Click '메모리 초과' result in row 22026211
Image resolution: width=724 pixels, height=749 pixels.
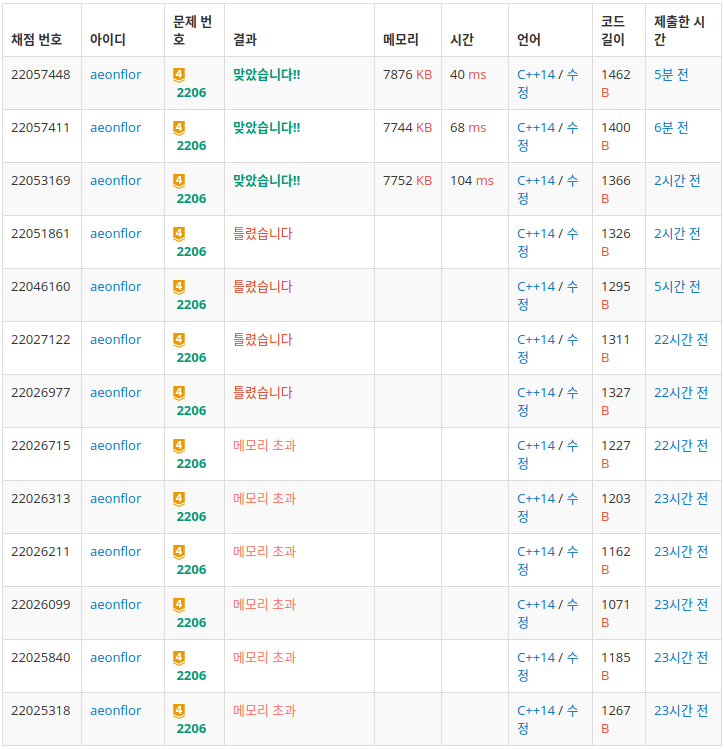(x=265, y=552)
